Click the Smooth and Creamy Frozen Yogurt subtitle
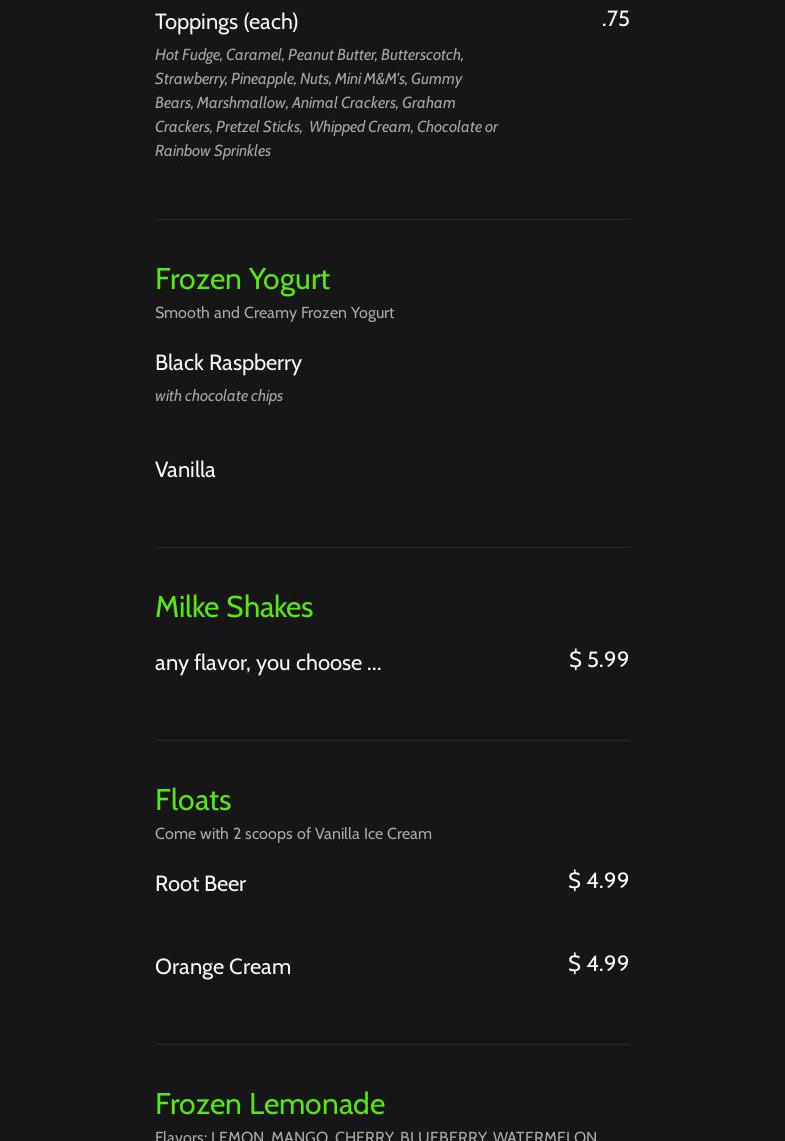 pos(274,313)
